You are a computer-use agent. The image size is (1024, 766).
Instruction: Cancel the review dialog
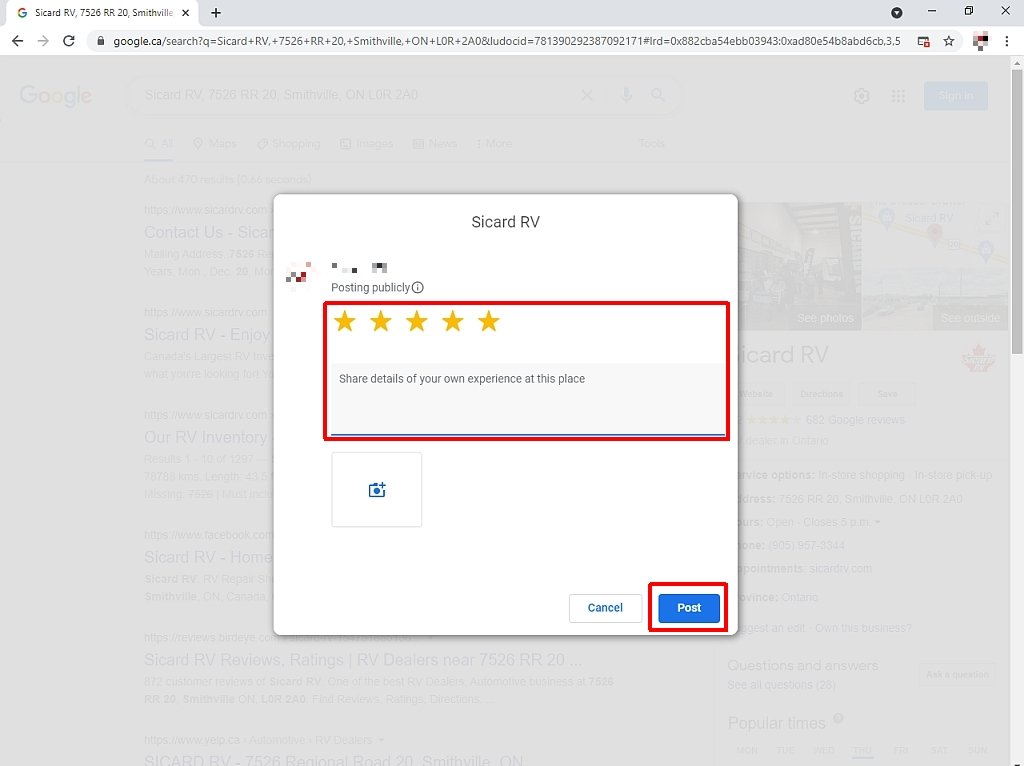pyautogui.click(x=605, y=608)
